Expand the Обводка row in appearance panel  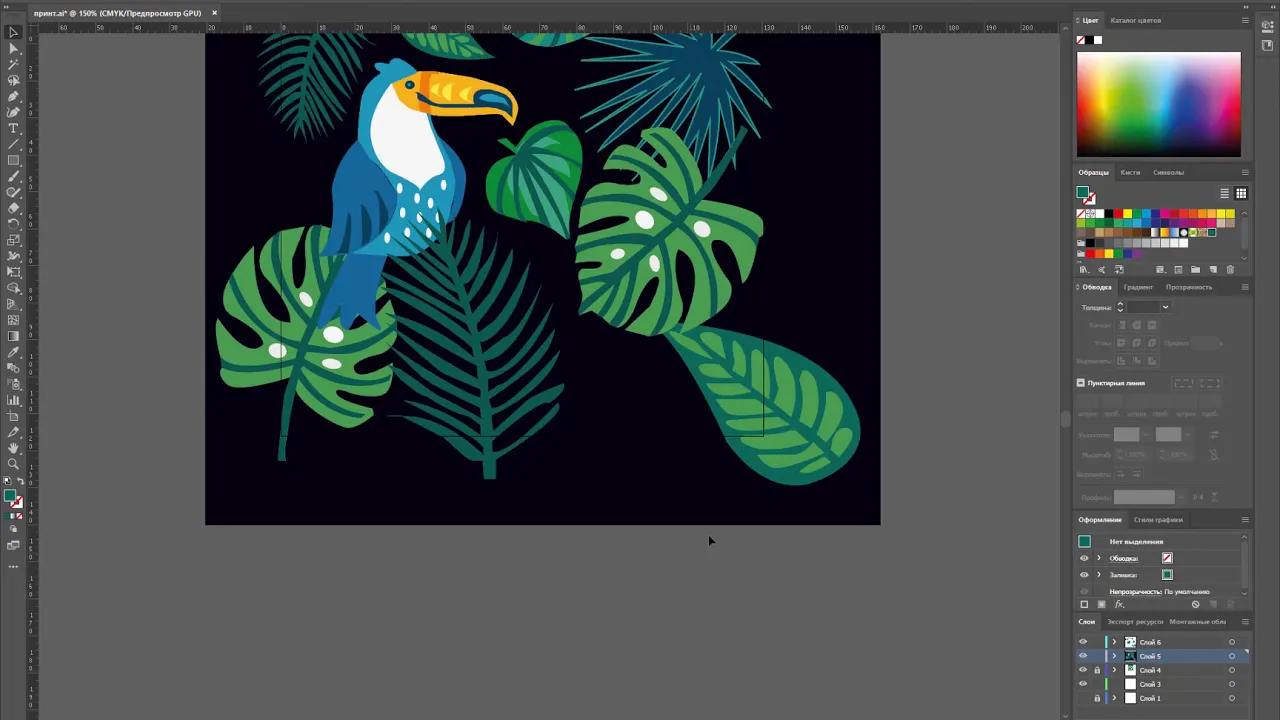pos(1099,558)
